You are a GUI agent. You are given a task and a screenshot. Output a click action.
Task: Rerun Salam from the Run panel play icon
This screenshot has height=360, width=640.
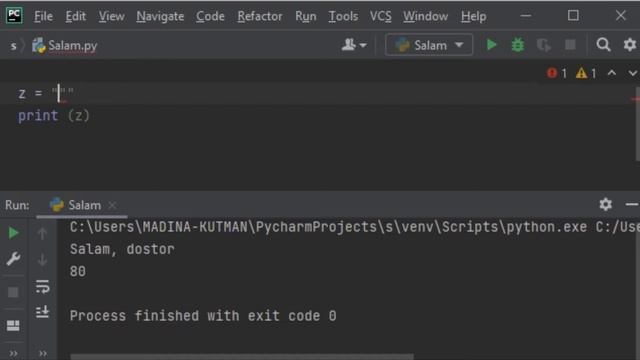13,233
